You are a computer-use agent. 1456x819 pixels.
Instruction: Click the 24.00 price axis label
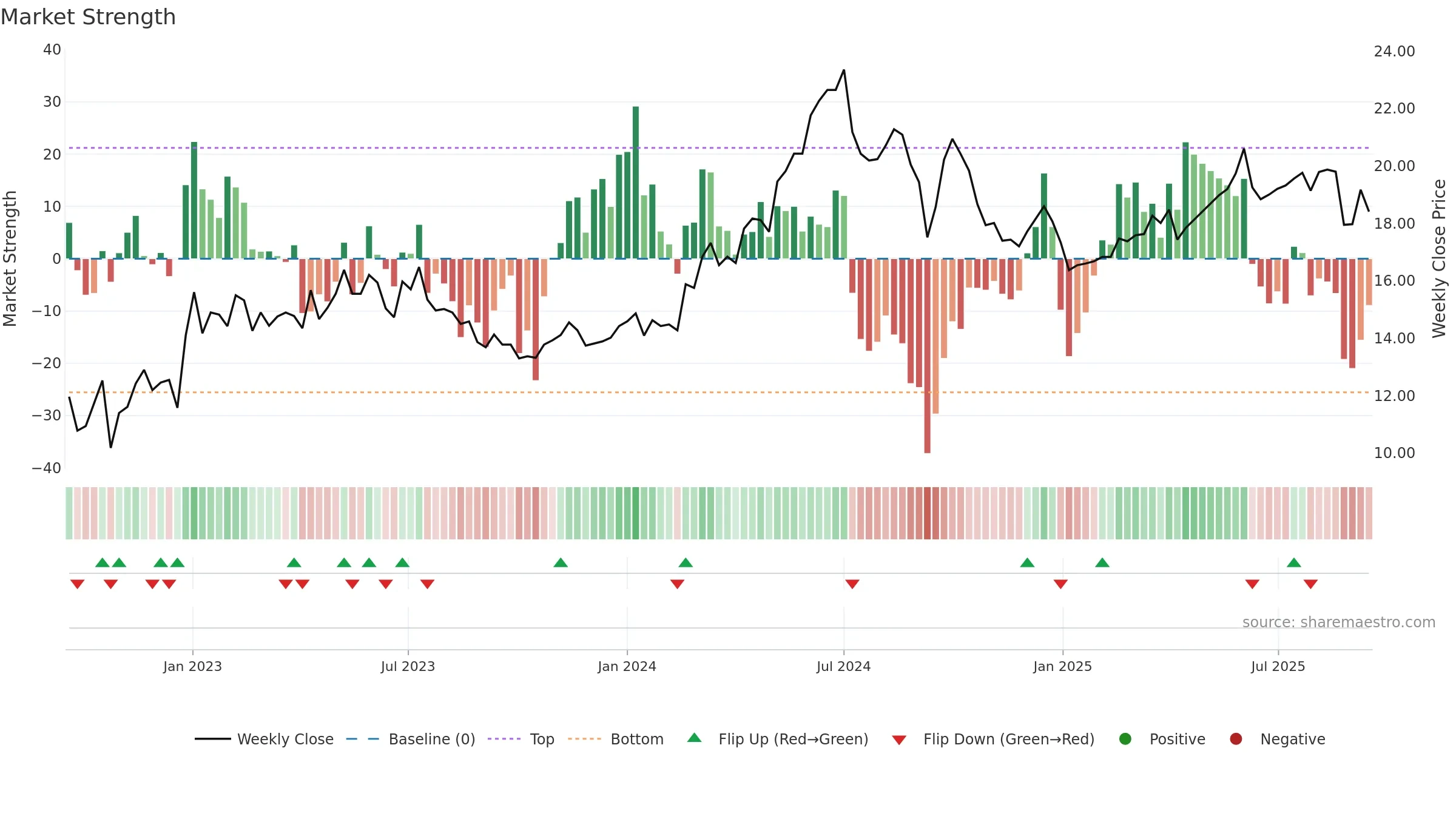coord(1394,52)
